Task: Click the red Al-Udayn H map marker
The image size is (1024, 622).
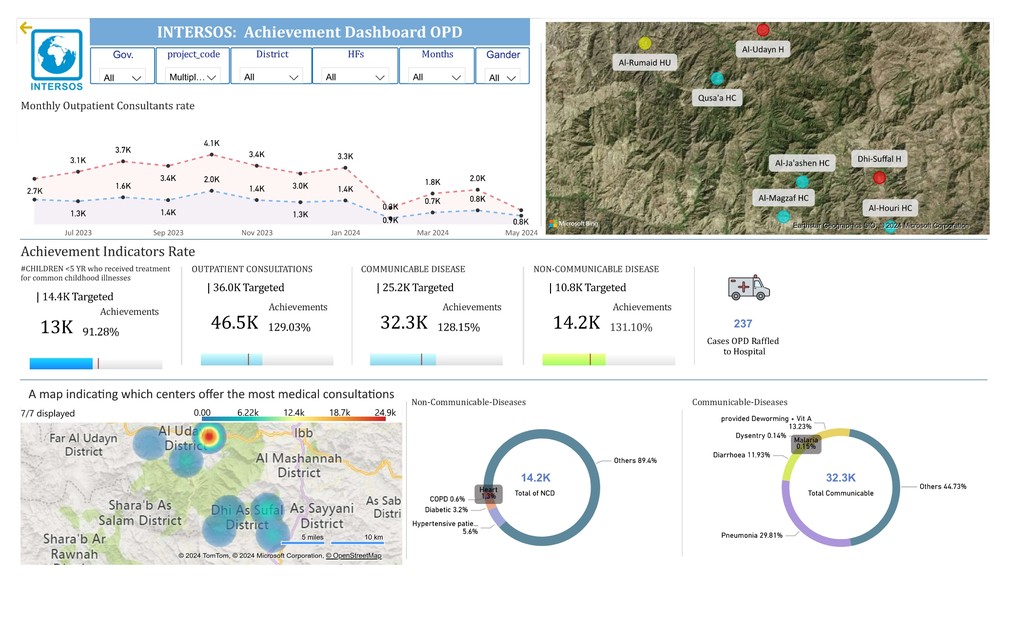Action: pyautogui.click(x=763, y=29)
